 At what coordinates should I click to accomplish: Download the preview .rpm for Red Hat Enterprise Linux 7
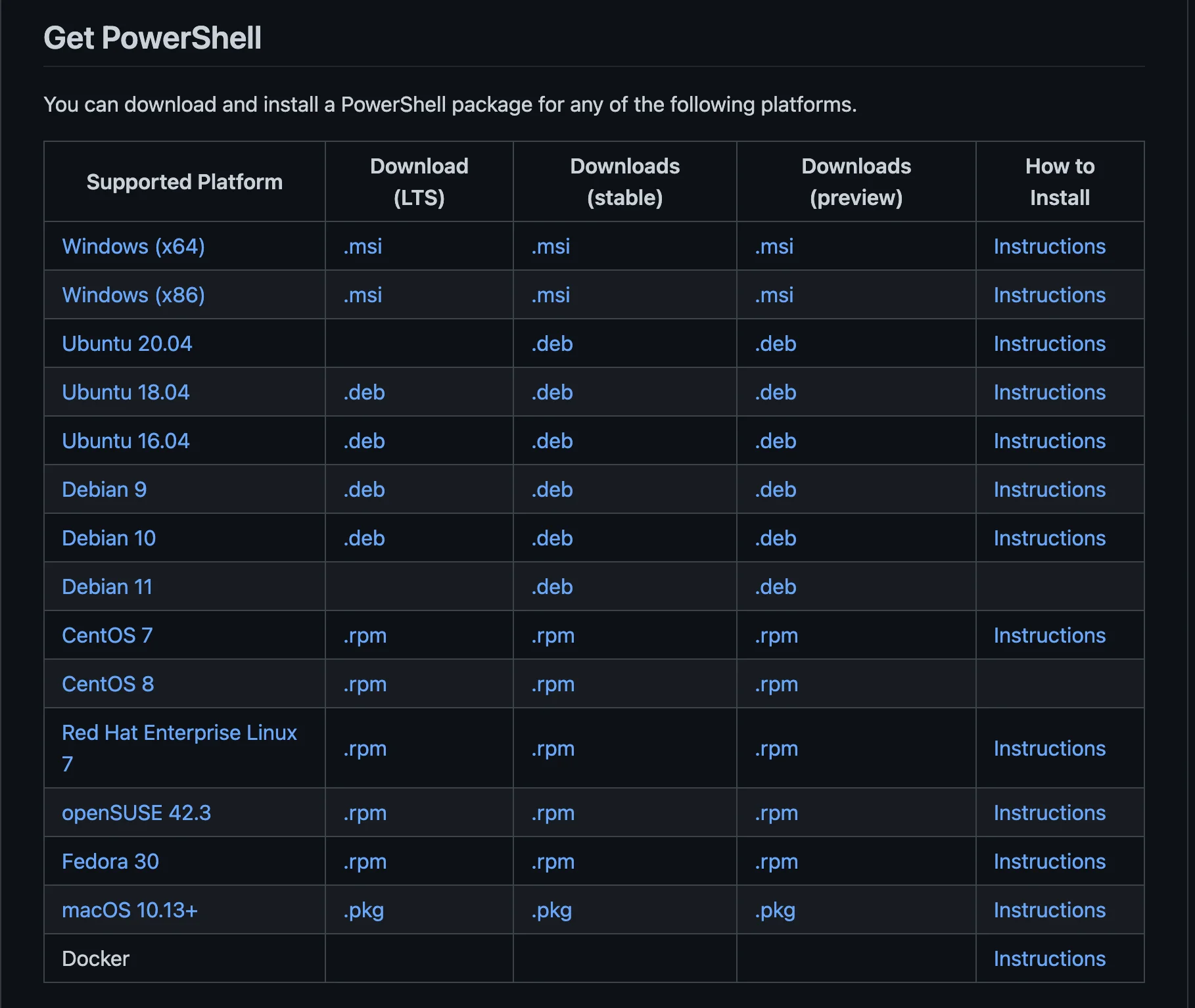tap(776, 749)
